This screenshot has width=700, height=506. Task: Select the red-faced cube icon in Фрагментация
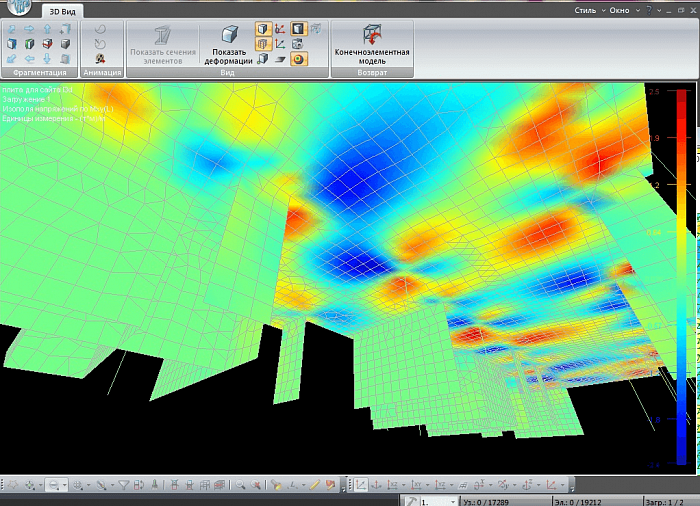[x=46, y=44]
